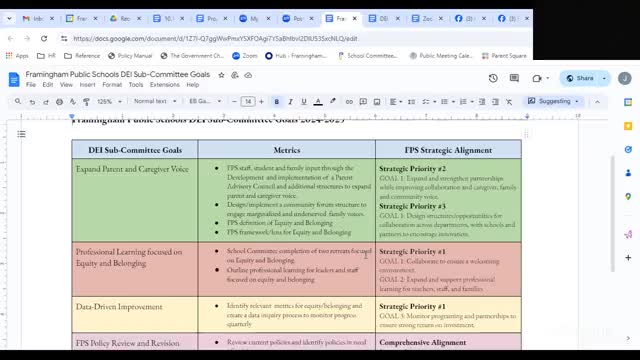
Task: Open the Policy Manual bookmark
Action: pos(130,56)
